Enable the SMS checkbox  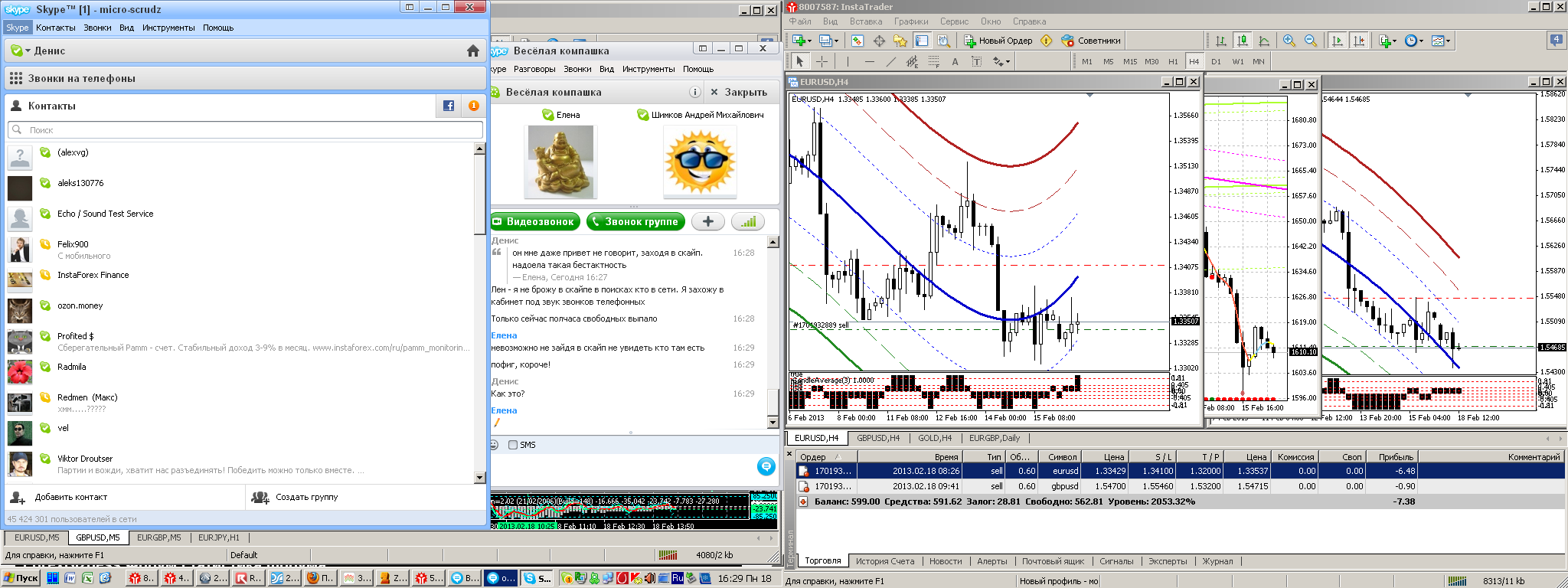coord(513,445)
